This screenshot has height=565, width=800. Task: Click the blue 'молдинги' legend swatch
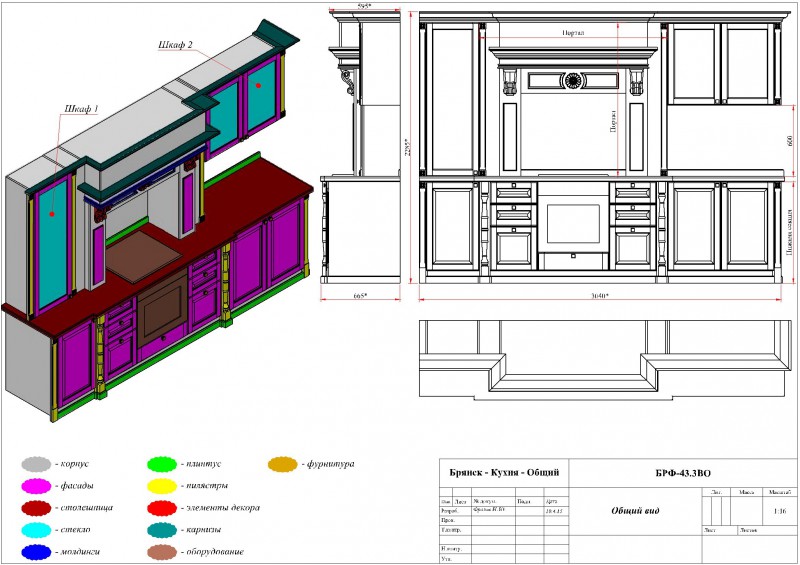(x=36, y=552)
